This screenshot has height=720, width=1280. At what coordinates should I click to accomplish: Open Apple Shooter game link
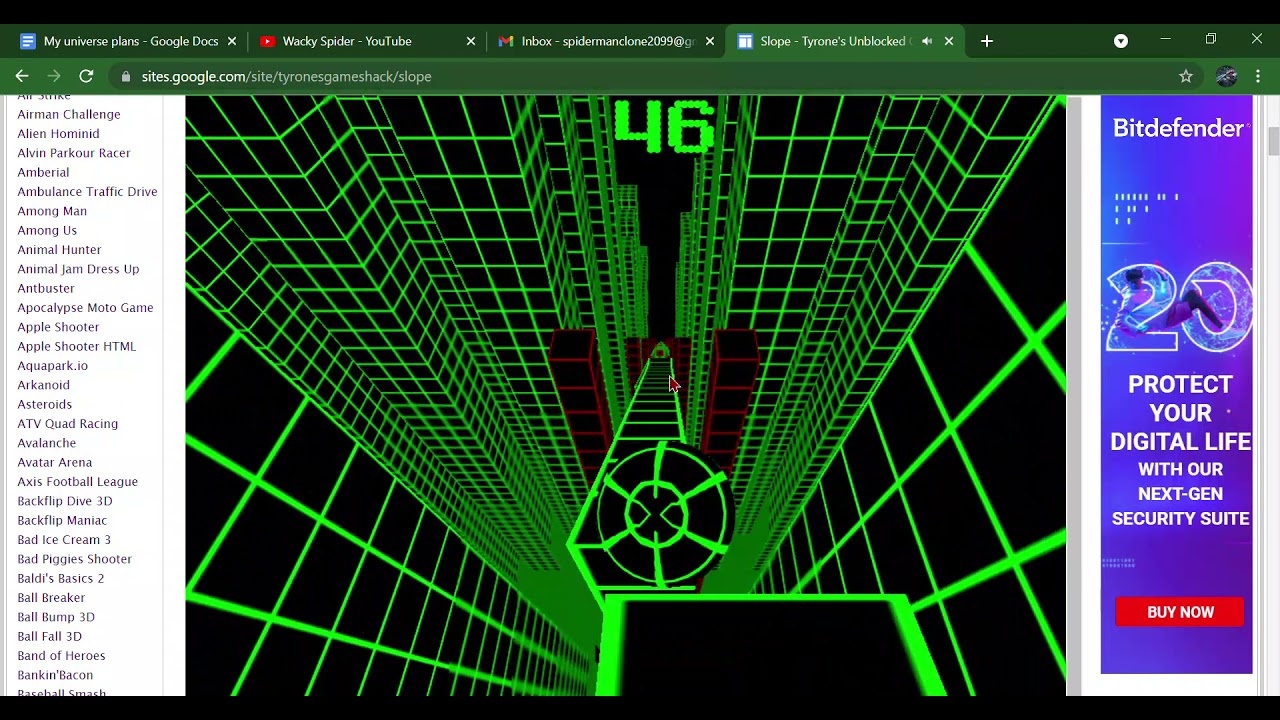tap(58, 327)
